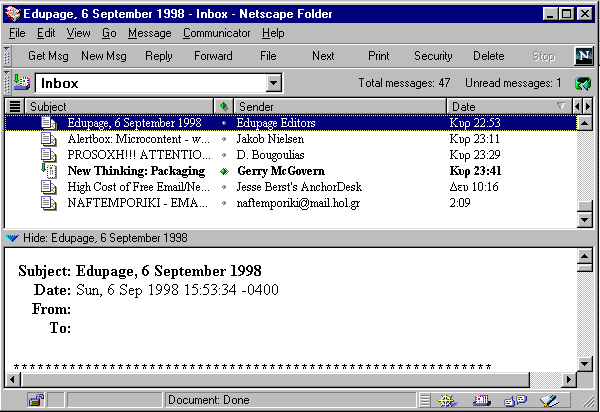Click the green arrows icon near Unread messages
The height and width of the screenshot is (412, 600).
583,83
